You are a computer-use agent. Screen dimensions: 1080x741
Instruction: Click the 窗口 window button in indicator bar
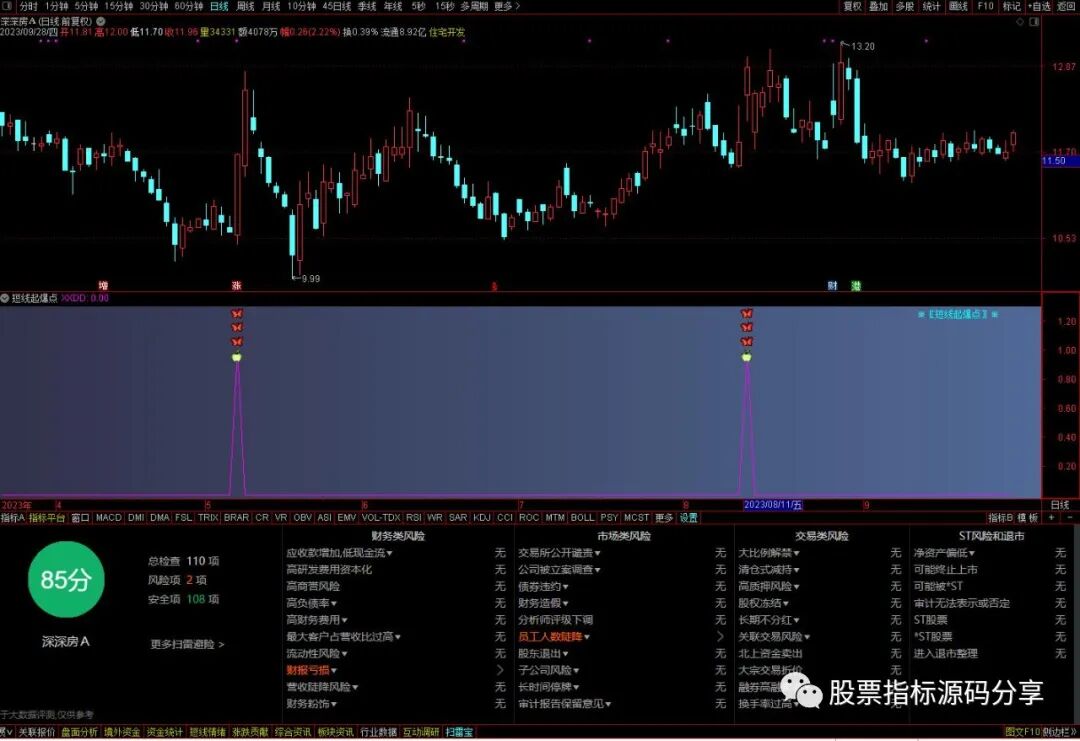click(81, 517)
